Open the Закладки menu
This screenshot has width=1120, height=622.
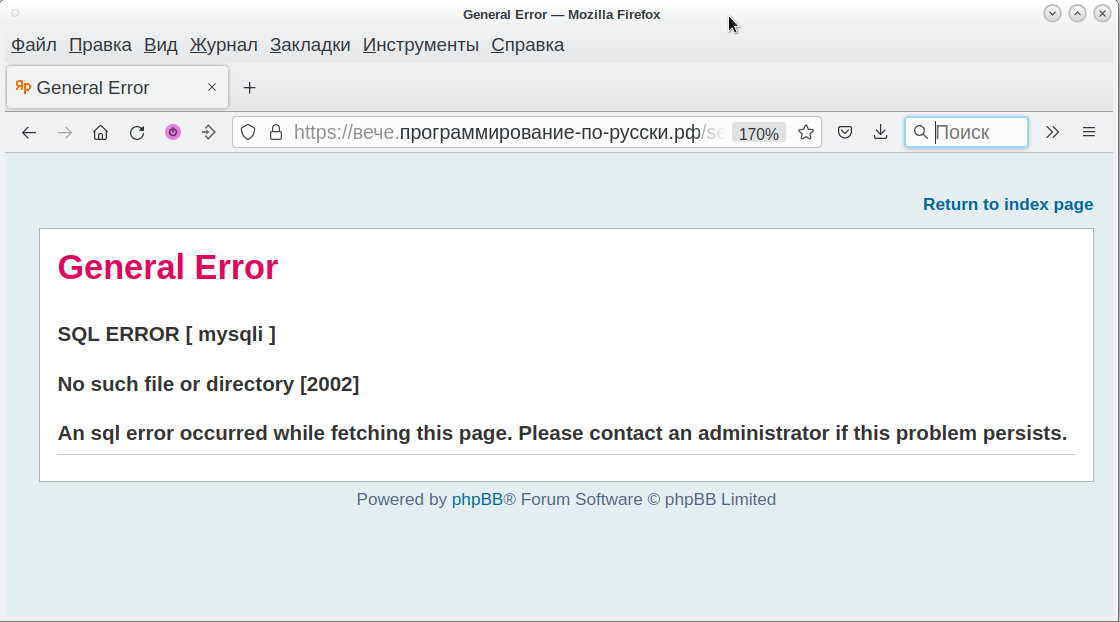(310, 44)
